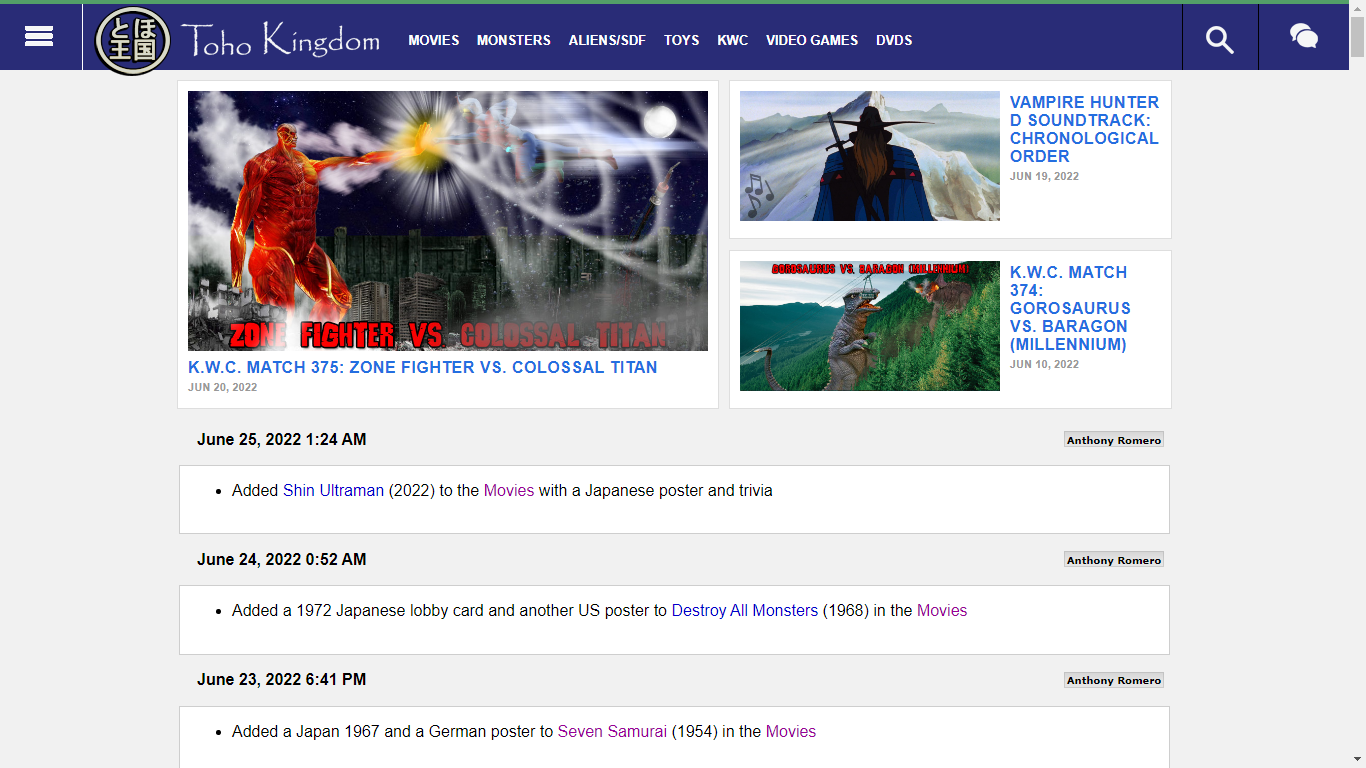The image size is (1366, 768).
Task: Click the page scrollbar thumb
Action: click(1357, 35)
